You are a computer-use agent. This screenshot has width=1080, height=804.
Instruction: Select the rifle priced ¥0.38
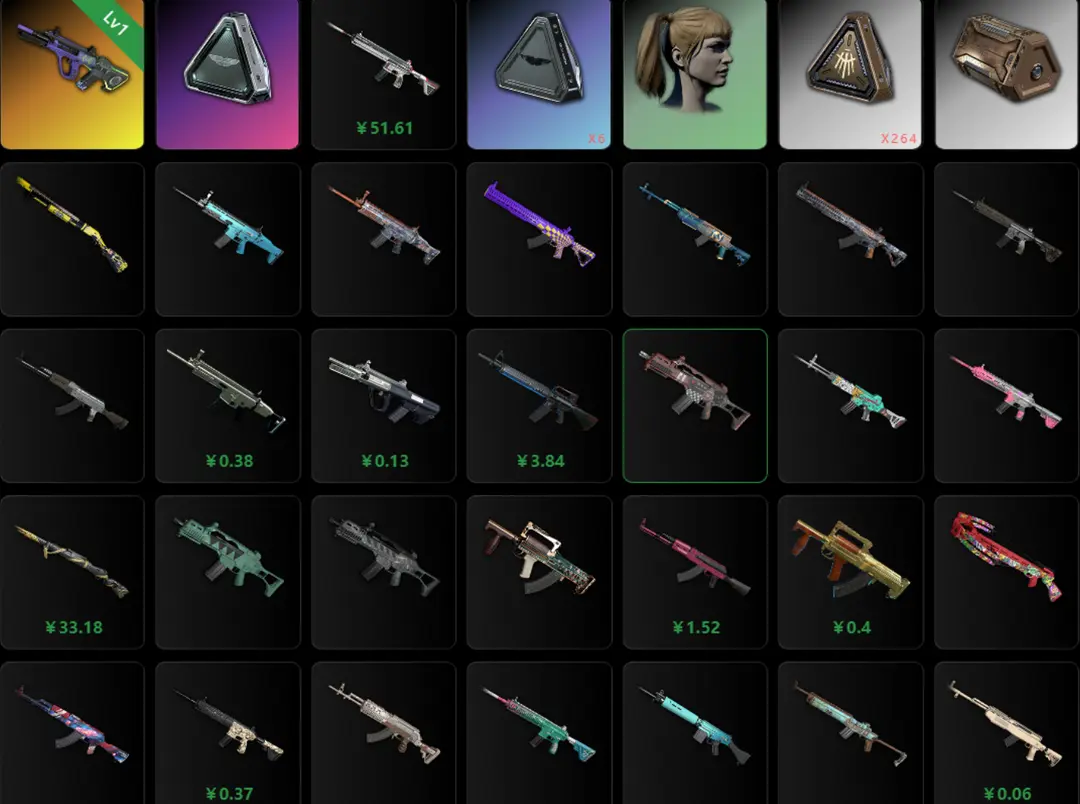pyautogui.click(x=228, y=406)
